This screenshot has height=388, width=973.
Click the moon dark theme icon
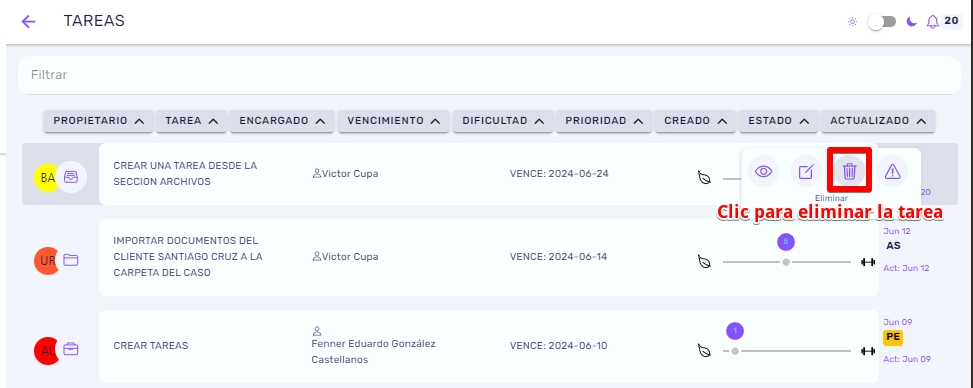click(x=911, y=22)
